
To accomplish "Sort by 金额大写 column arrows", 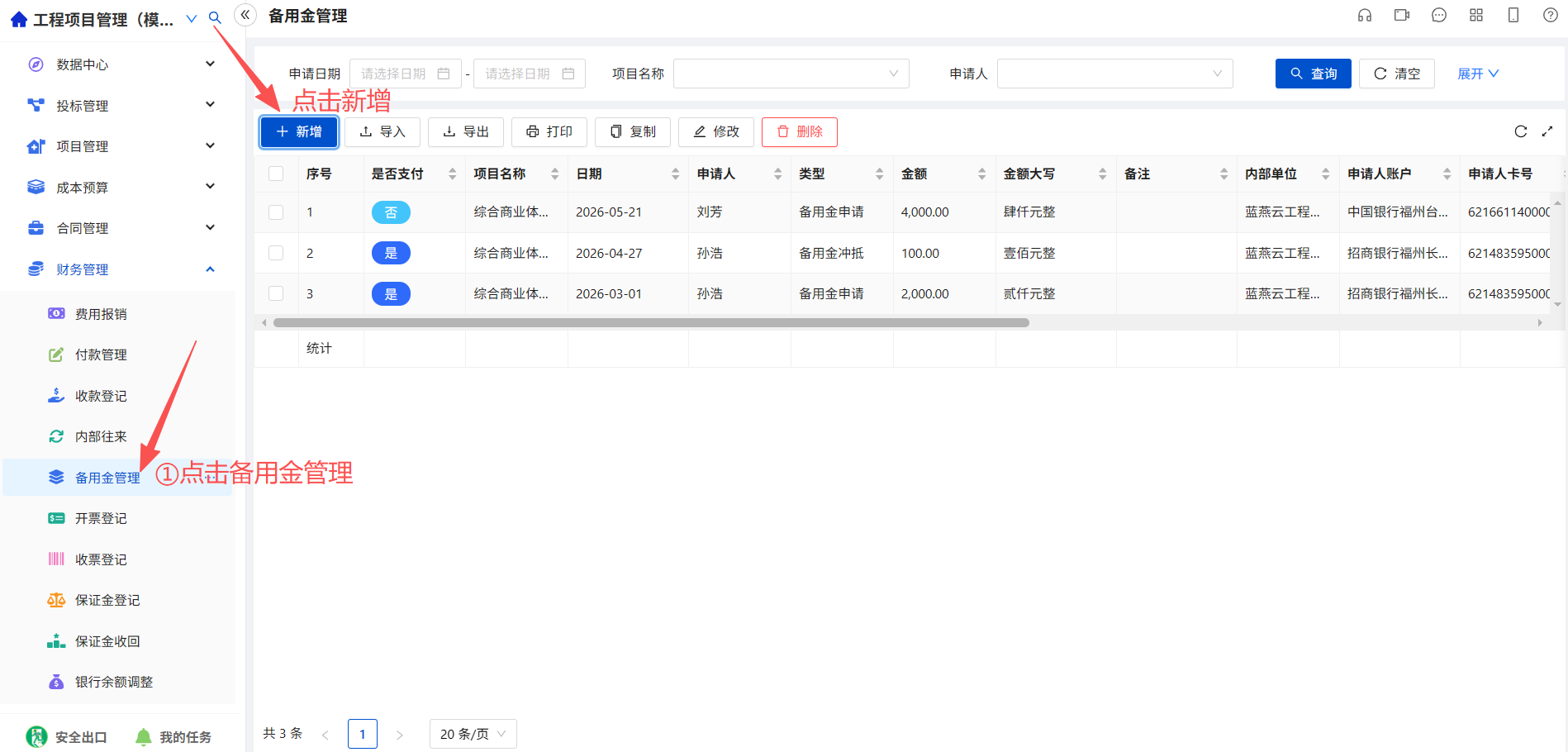I will click(x=1102, y=174).
